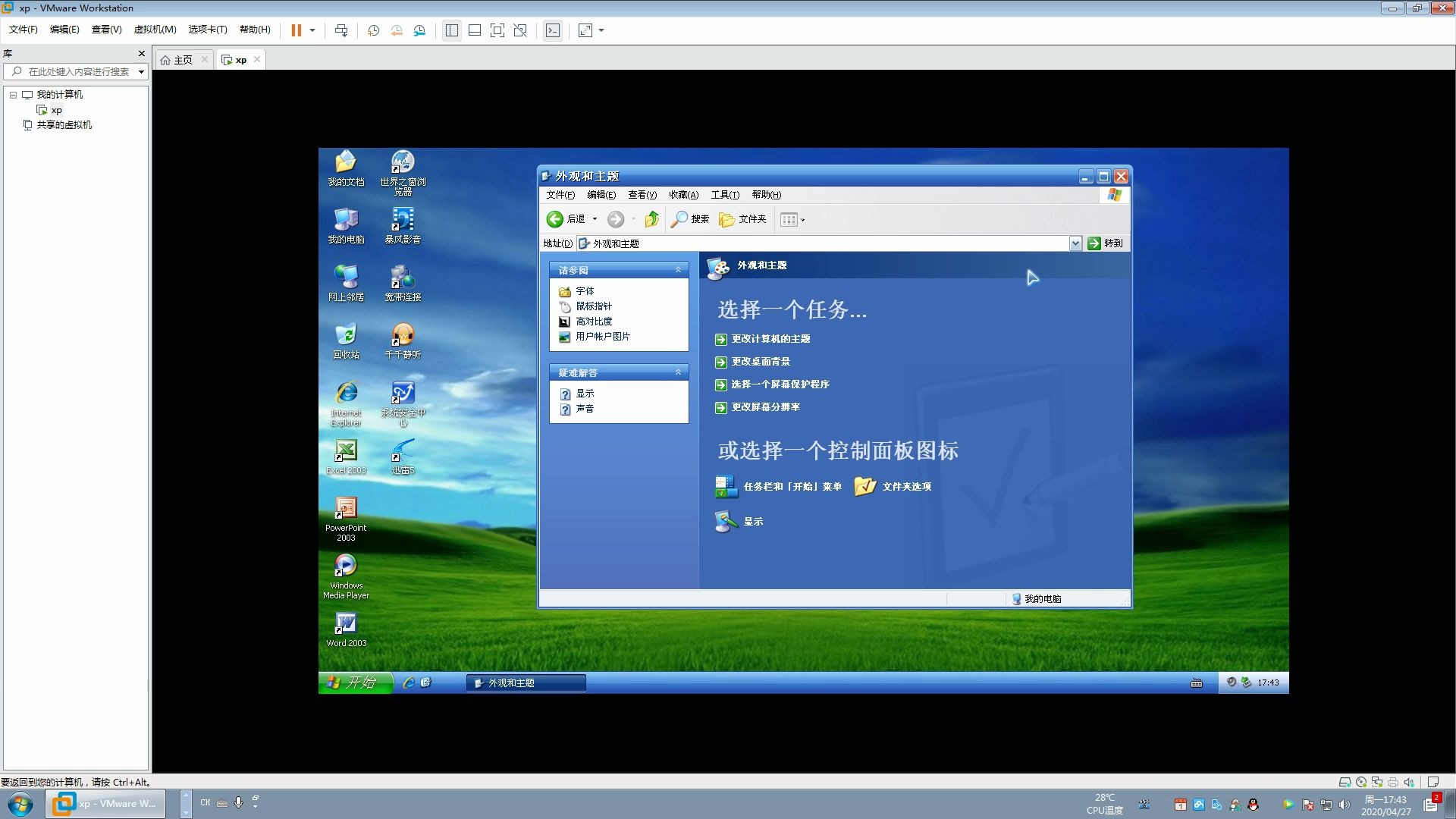Click the 后退 back arrow button
The width and height of the screenshot is (1456, 819).
(566, 219)
